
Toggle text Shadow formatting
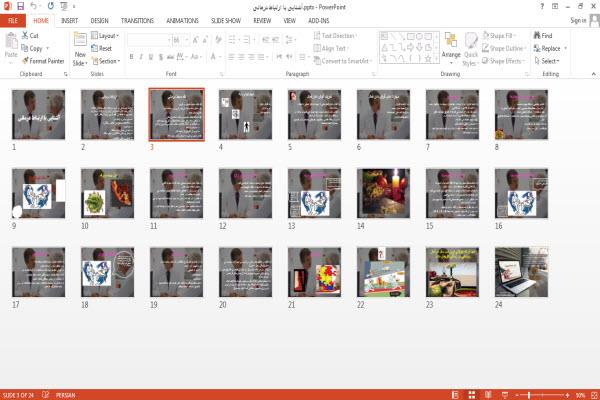pos(161,57)
